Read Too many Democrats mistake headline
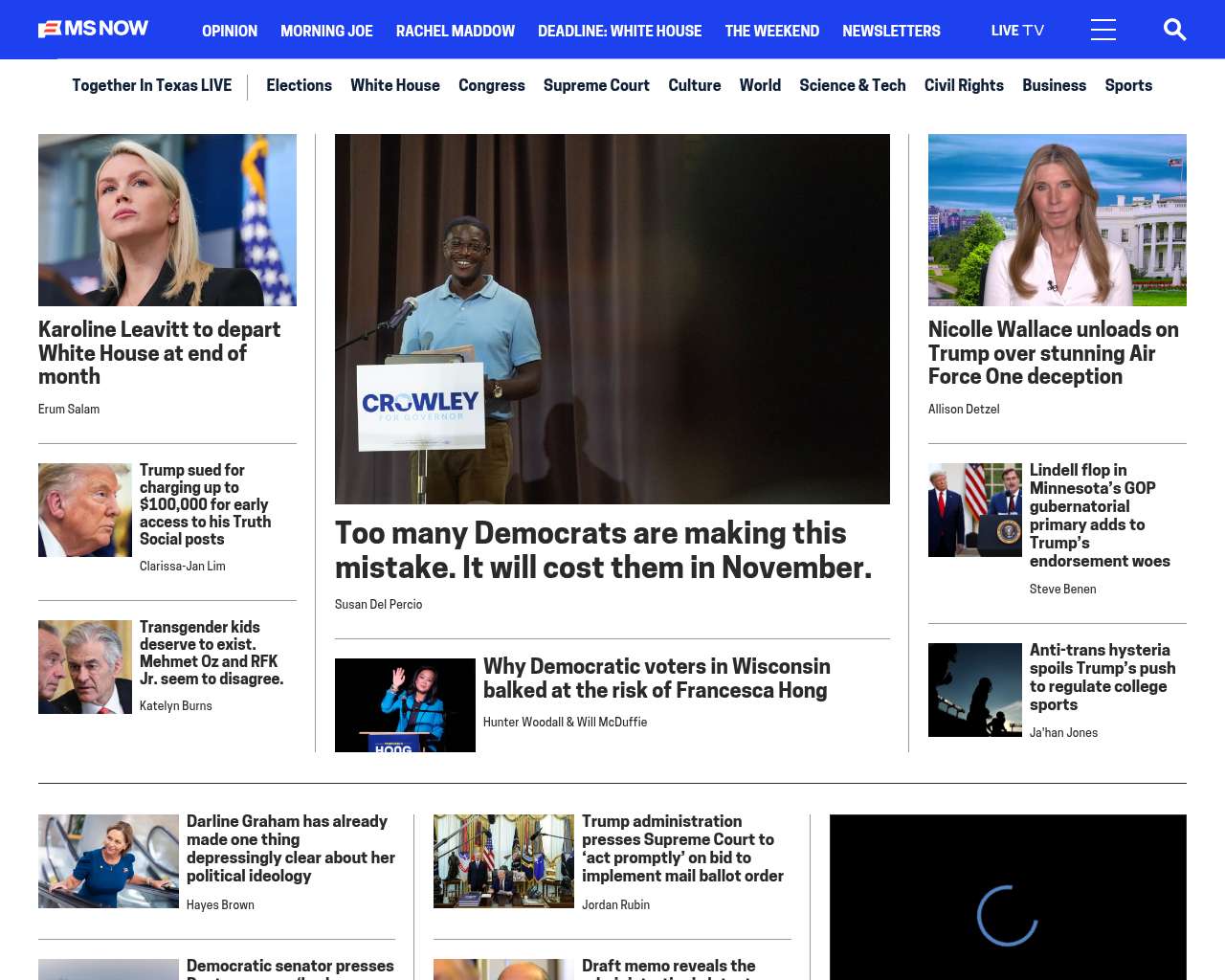Viewport: 1225px width, 980px height. (604, 550)
